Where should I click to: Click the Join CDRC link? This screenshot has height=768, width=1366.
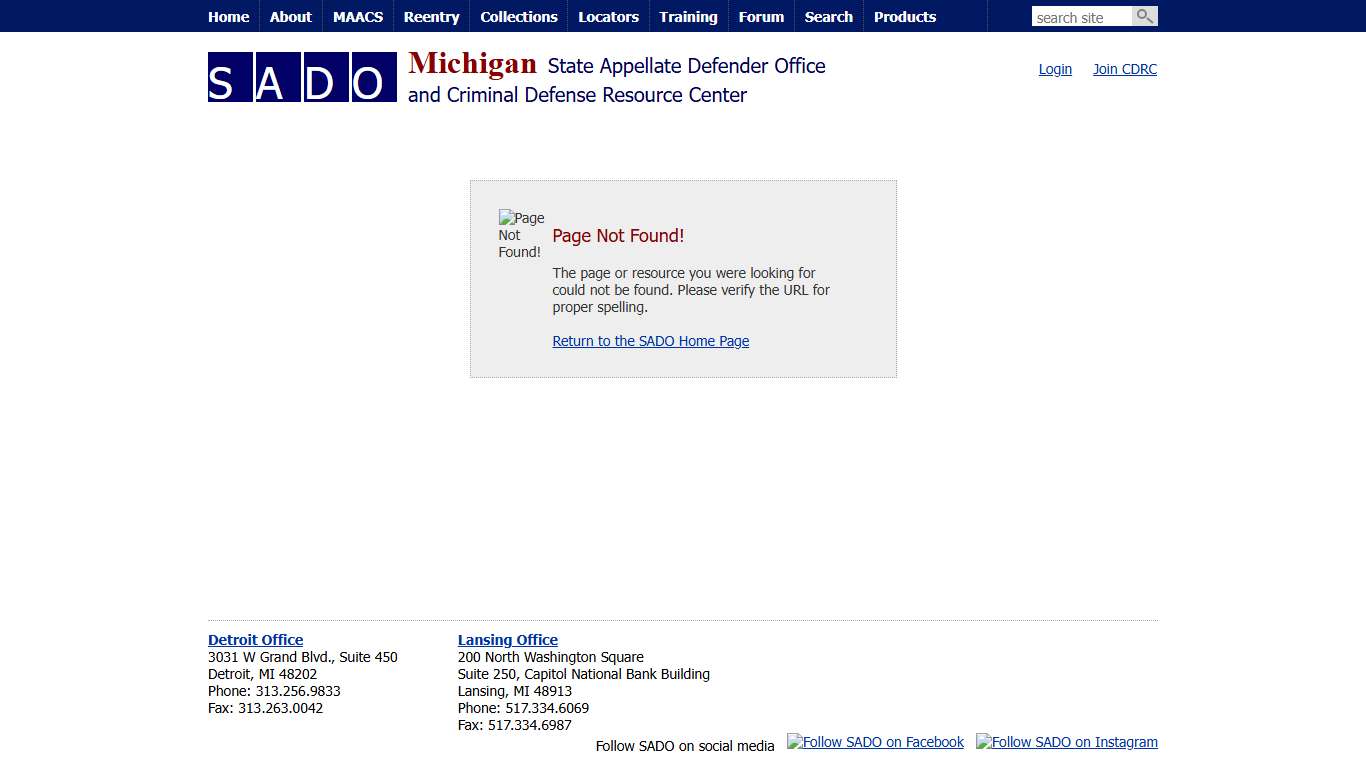[x=1124, y=69]
